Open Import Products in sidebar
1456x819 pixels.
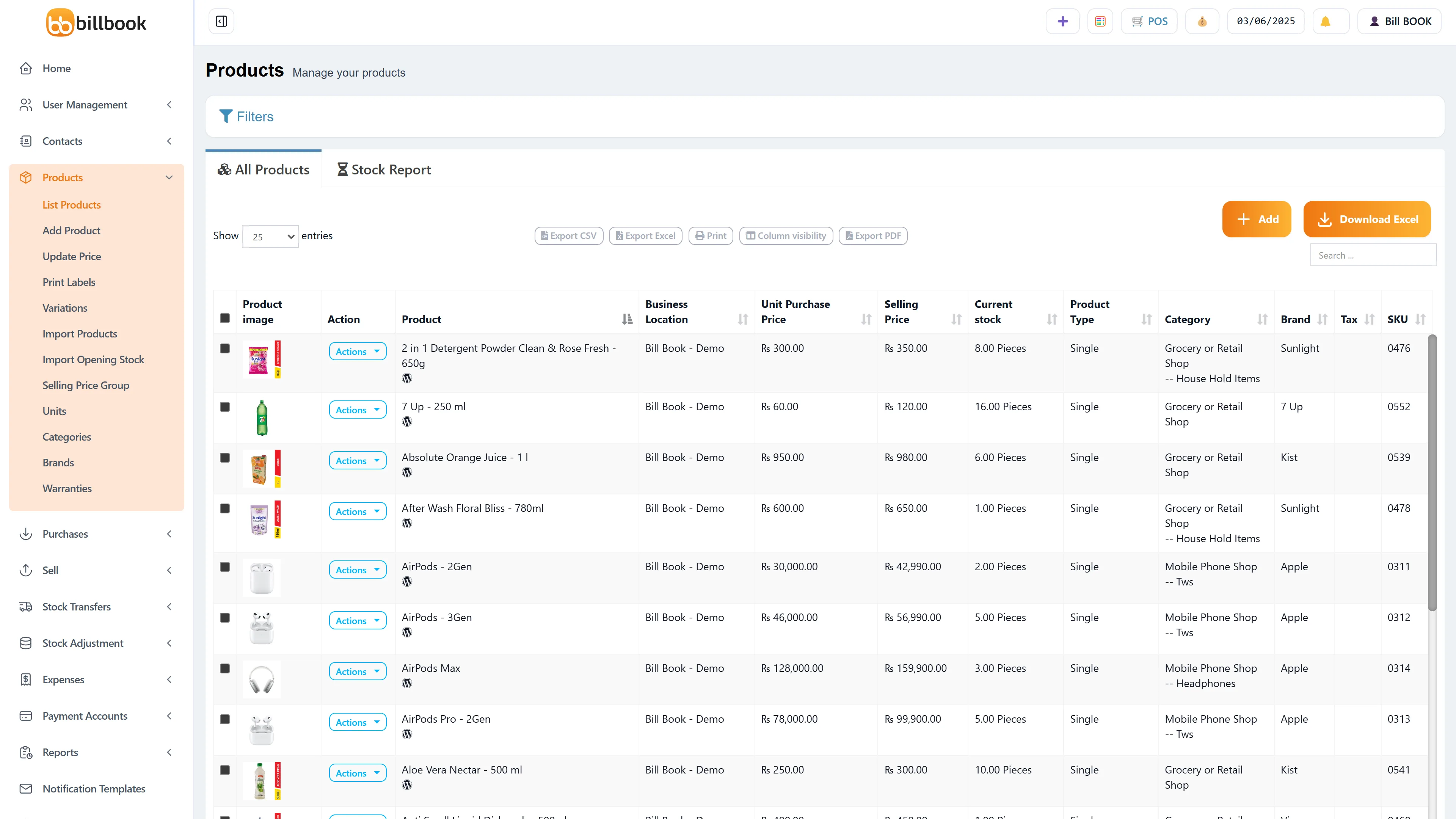(x=80, y=334)
